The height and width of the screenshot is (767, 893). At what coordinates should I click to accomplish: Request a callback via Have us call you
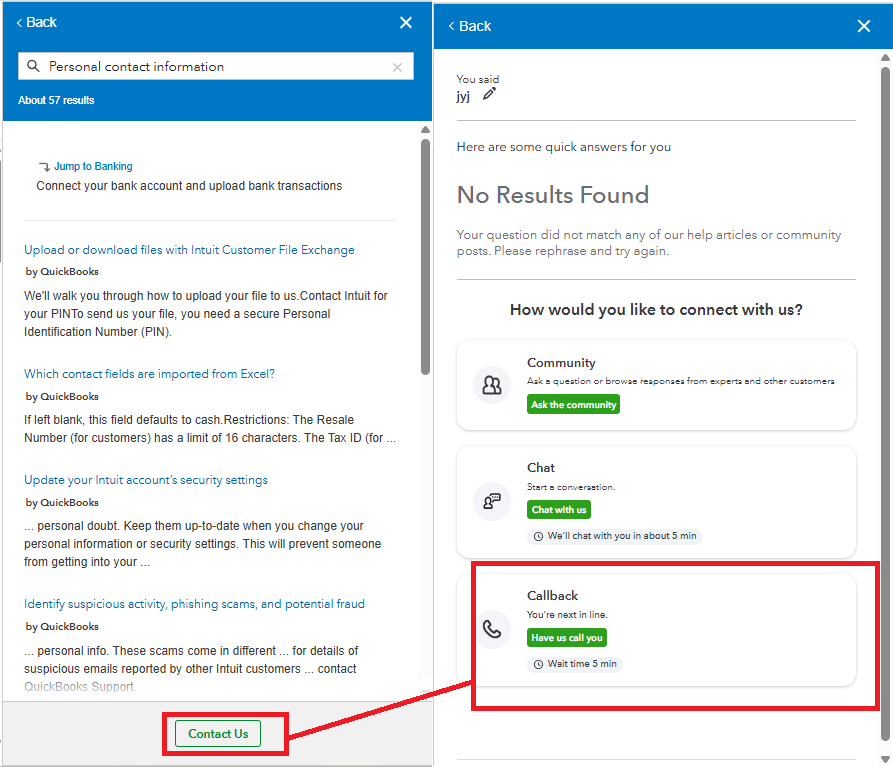(566, 637)
